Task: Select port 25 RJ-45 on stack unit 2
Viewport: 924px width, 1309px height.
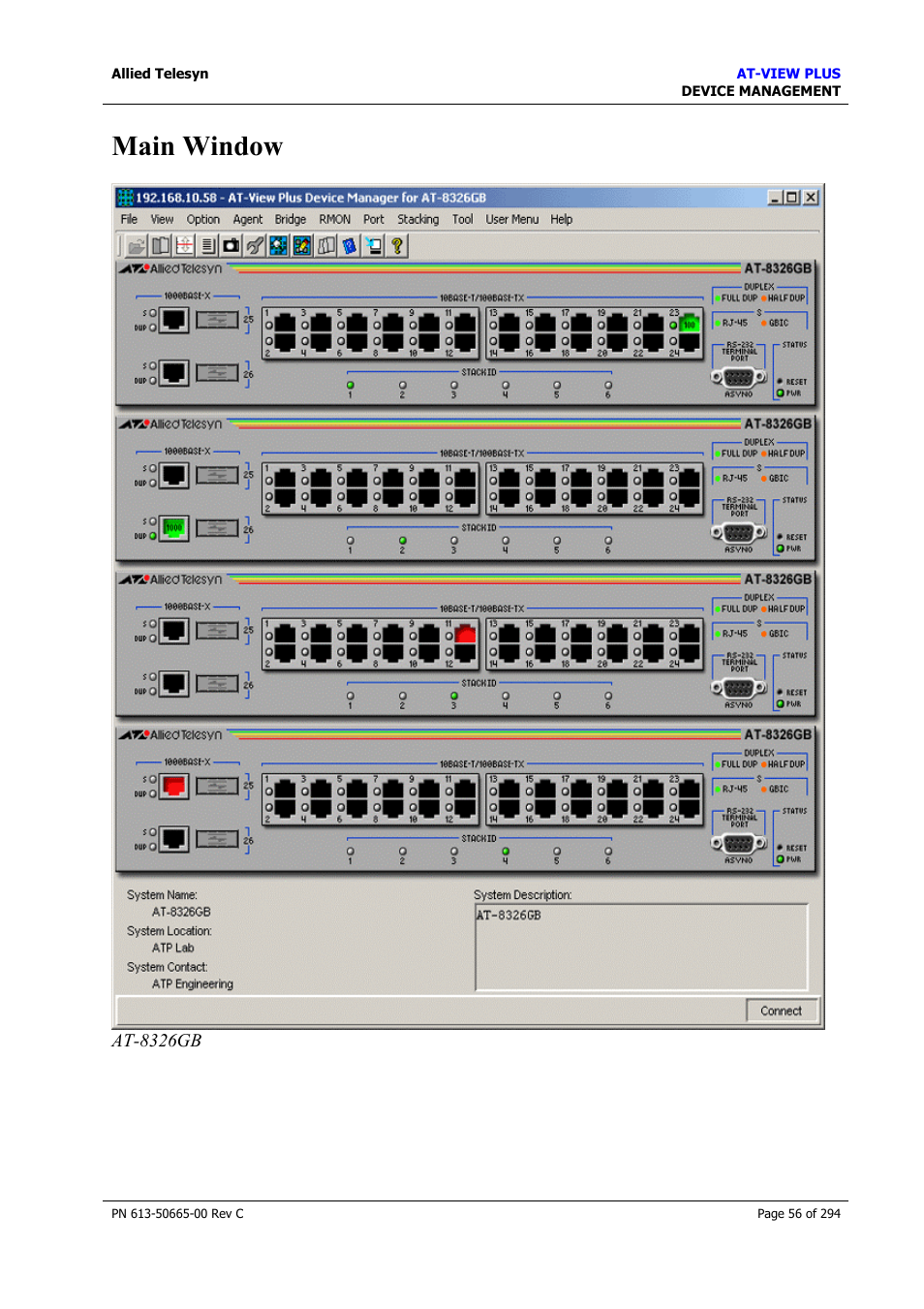Action: point(173,475)
